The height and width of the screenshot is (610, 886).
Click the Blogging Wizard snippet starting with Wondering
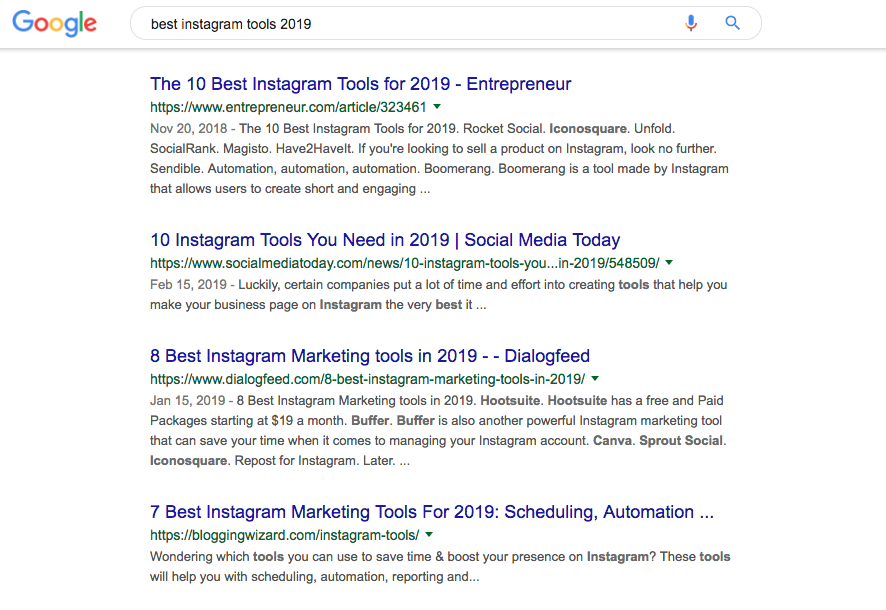[x=440, y=567]
